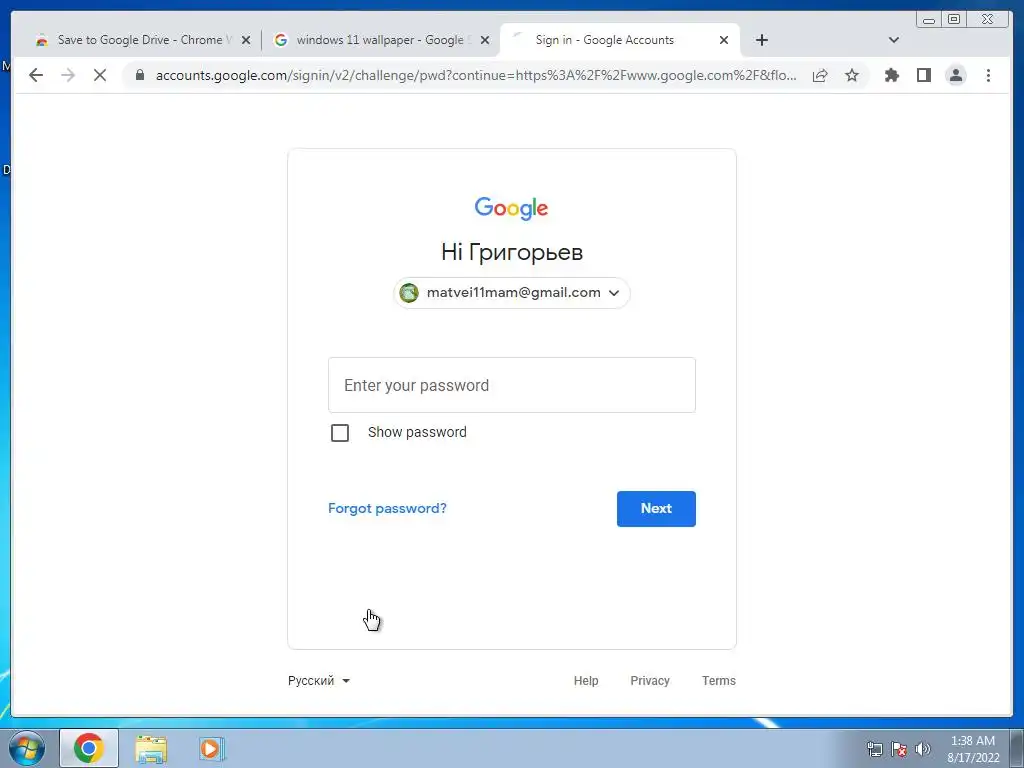Launch Windows Media Player from taskbar
Viewport: 1024px width, 768px height.
(x=210, y=748)
